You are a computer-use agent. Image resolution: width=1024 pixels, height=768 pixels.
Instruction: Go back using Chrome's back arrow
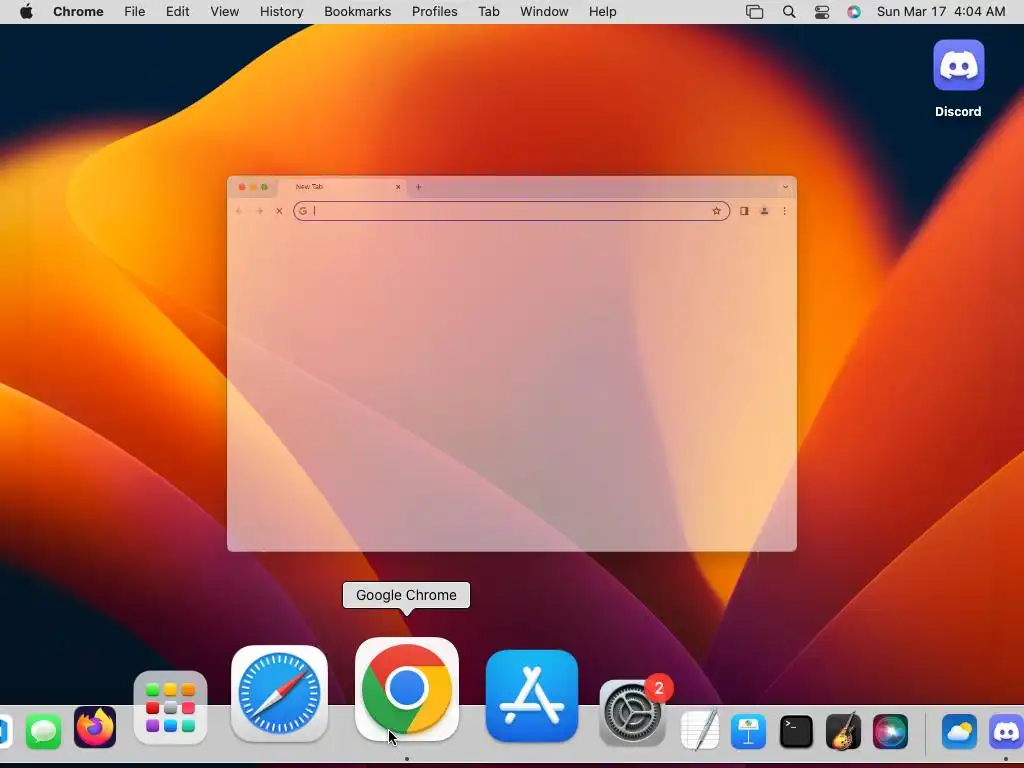(x=239, y=211)
